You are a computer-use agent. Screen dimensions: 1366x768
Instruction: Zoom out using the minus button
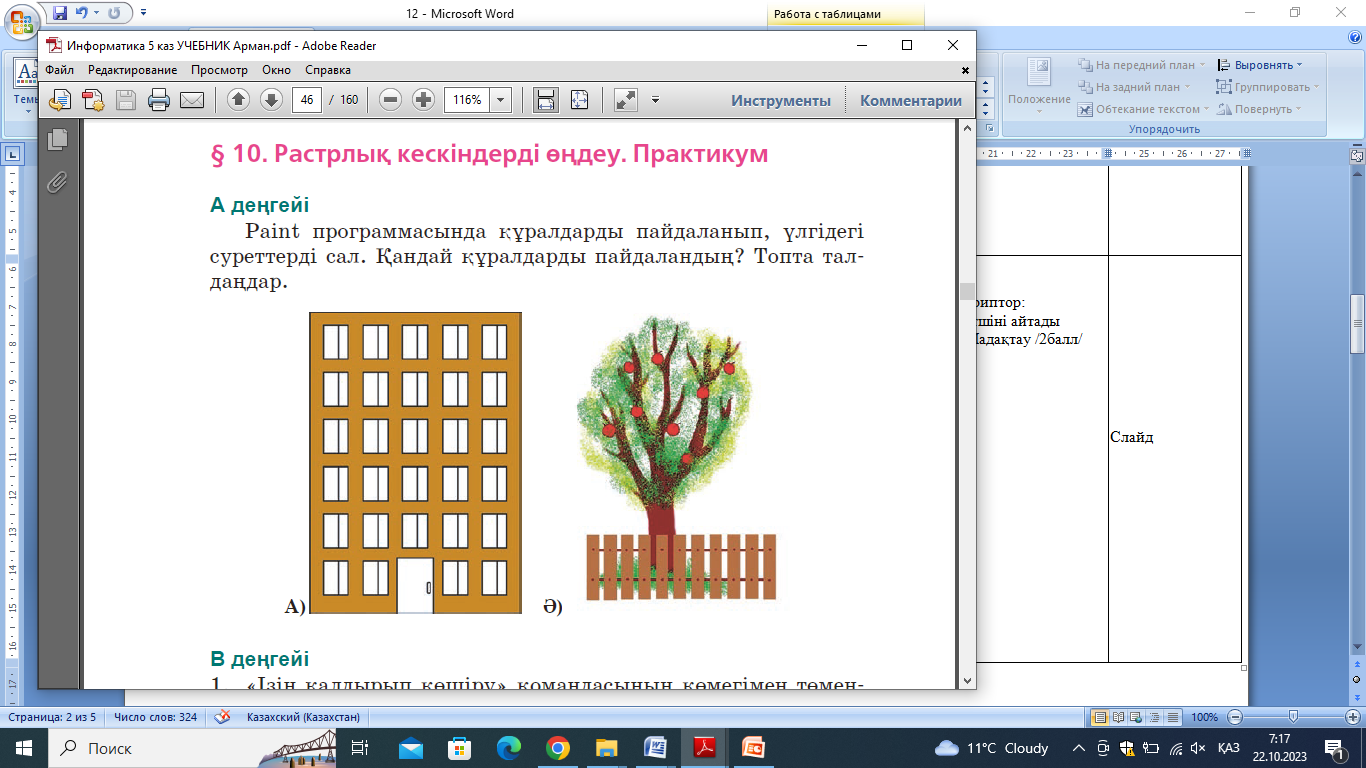coord(390,100)
